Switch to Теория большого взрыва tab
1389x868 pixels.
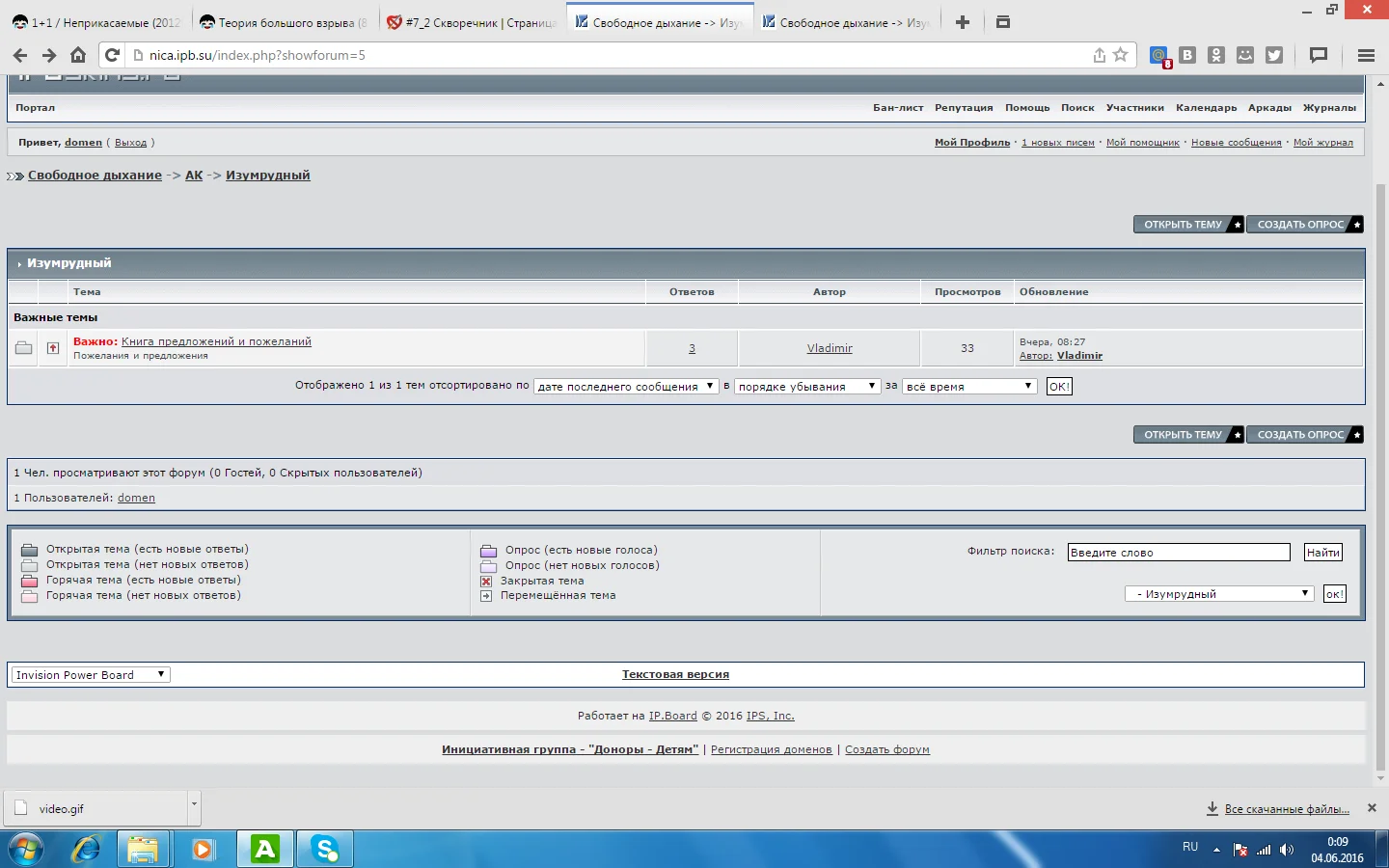pos(284,22)
